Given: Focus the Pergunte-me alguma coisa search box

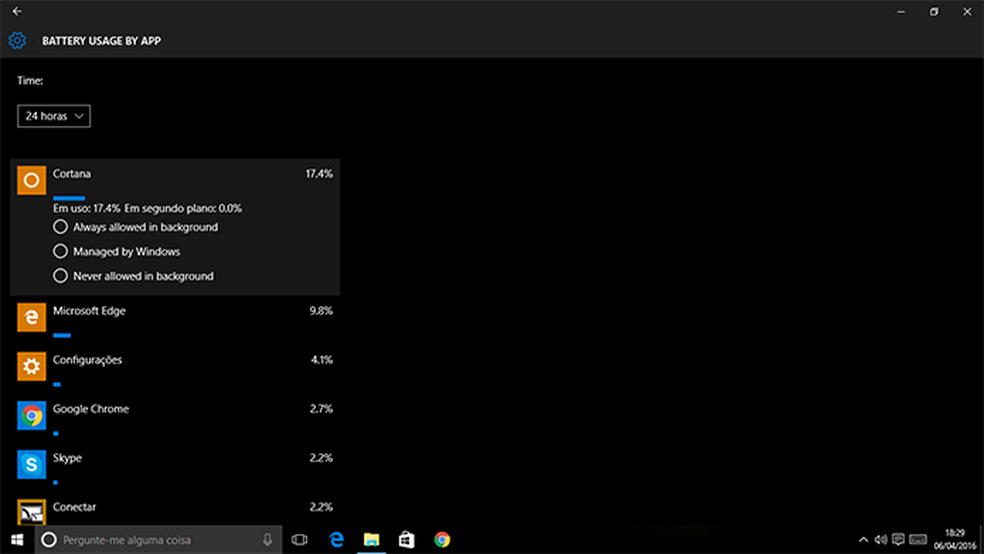Looking at the screenshot, I should (158, 540).
